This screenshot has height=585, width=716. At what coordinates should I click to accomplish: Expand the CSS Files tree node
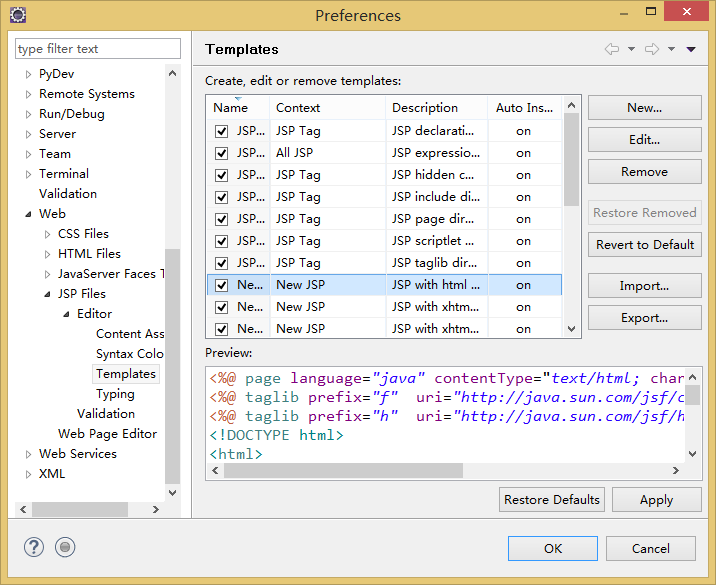pyautogui.click(x=47, y=234)
